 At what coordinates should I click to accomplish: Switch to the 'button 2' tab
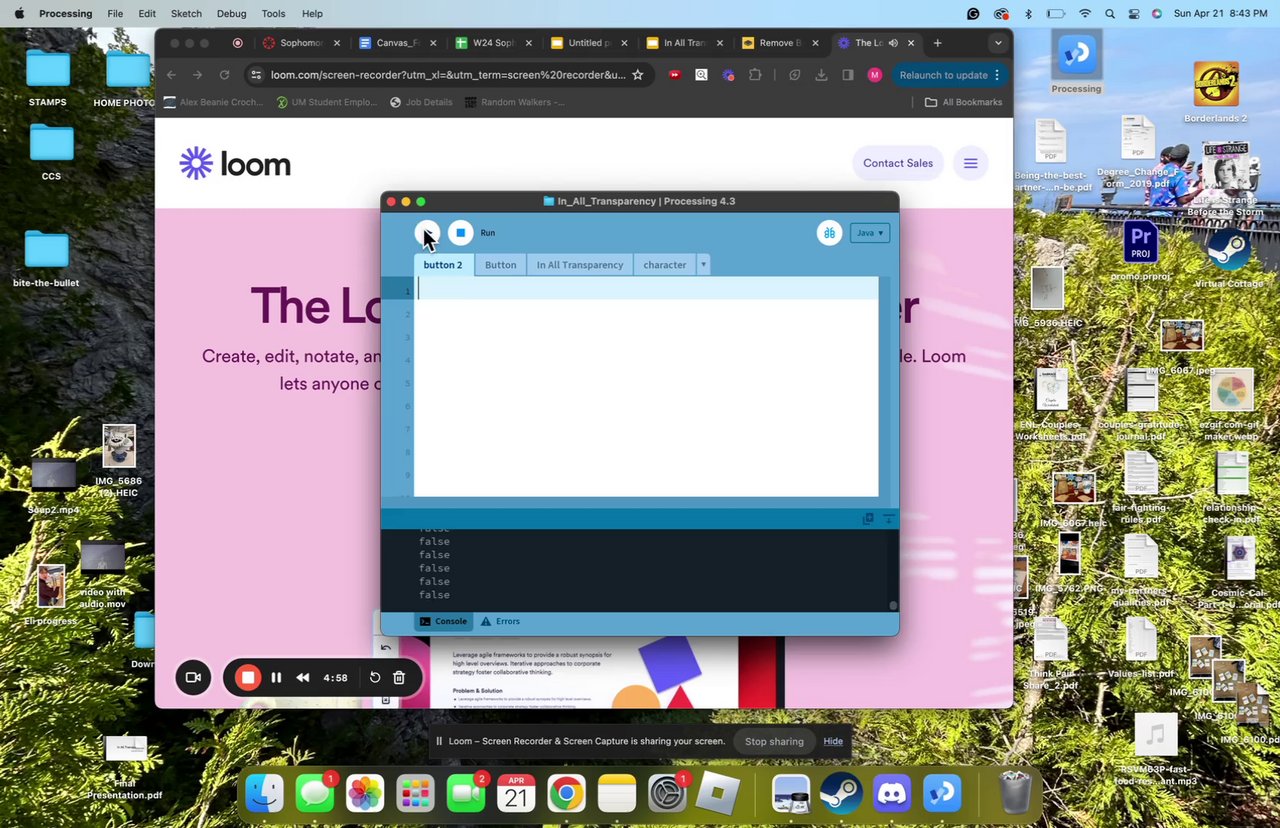pos(443,265)
